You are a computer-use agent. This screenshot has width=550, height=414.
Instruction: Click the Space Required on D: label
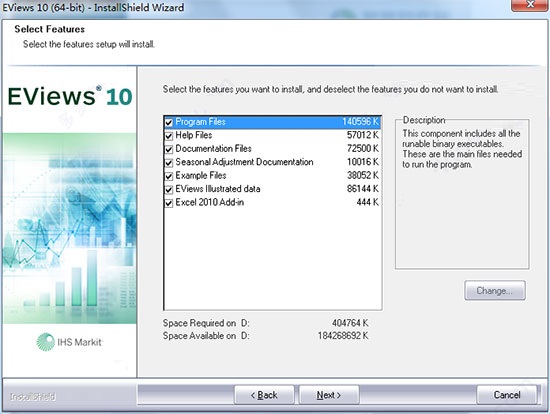[x=206, y=323]
